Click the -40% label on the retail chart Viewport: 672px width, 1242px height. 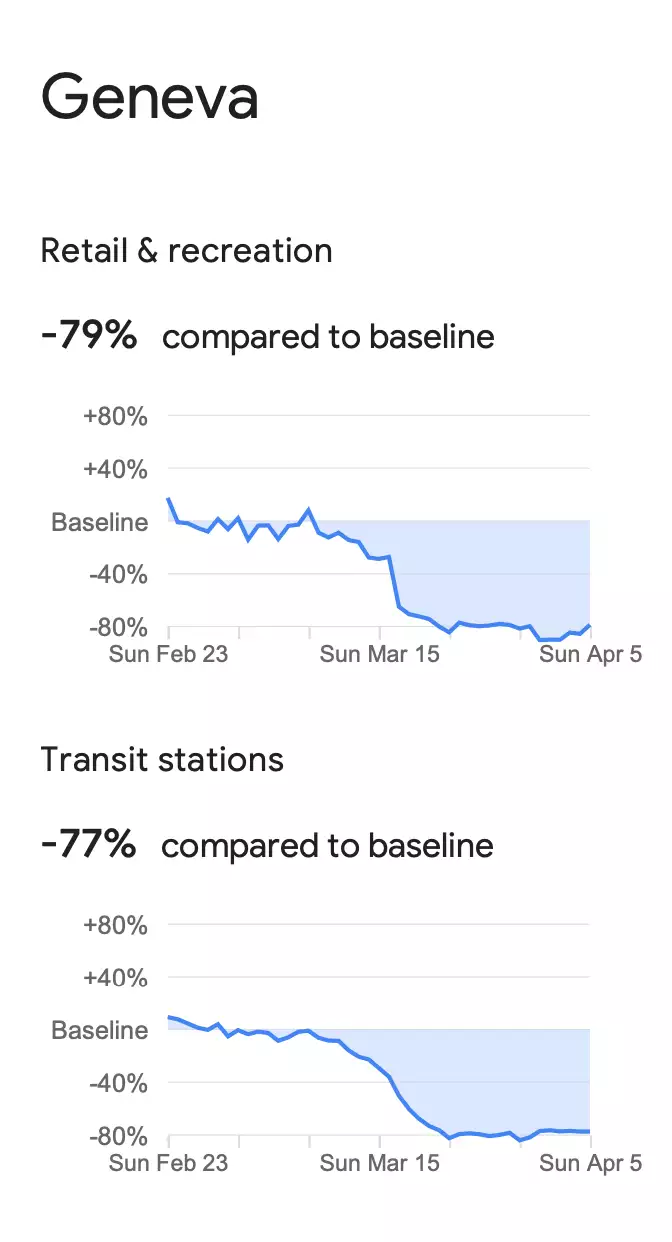118,575
